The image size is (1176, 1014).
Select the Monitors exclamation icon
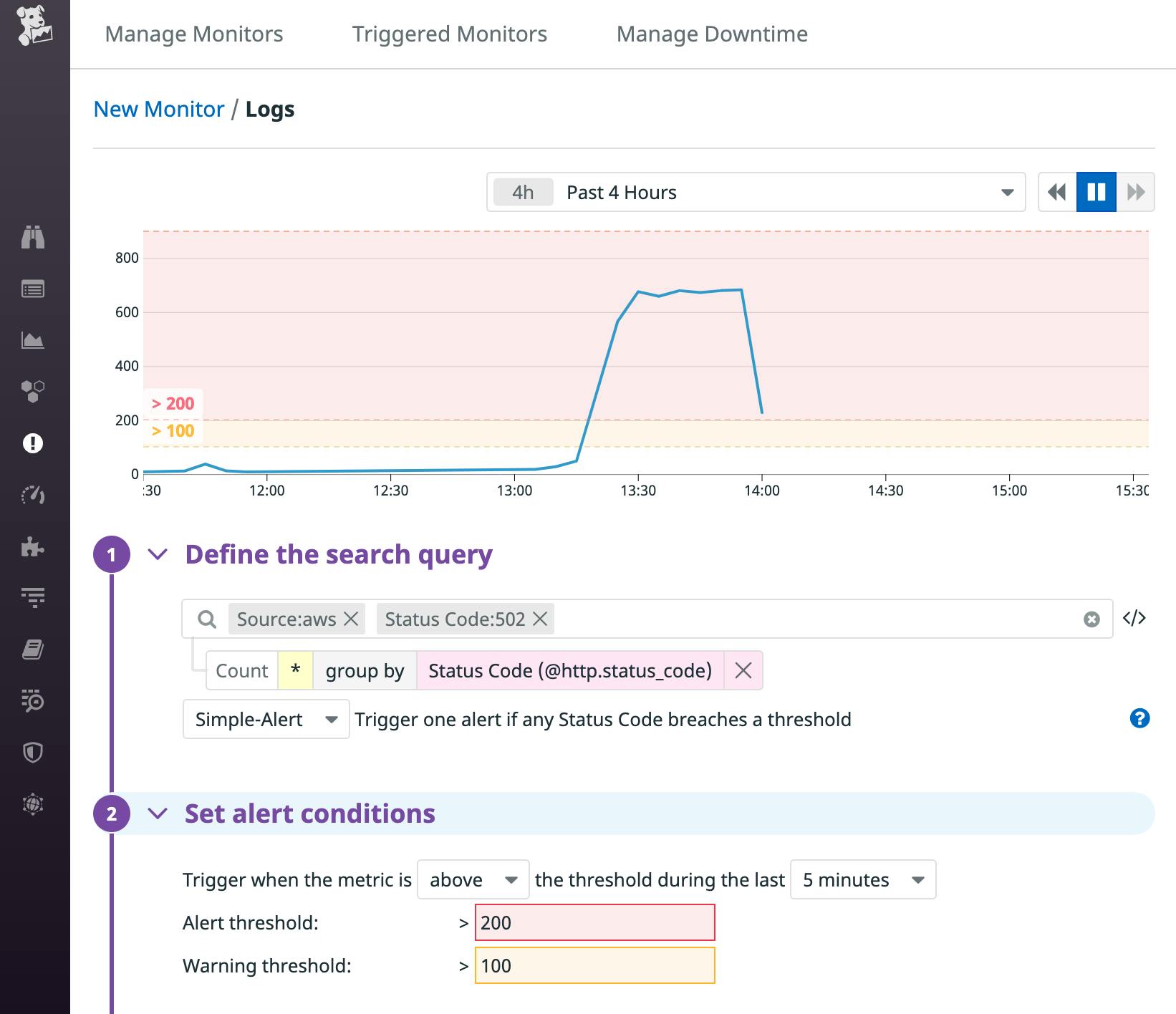tap(34, 443)
